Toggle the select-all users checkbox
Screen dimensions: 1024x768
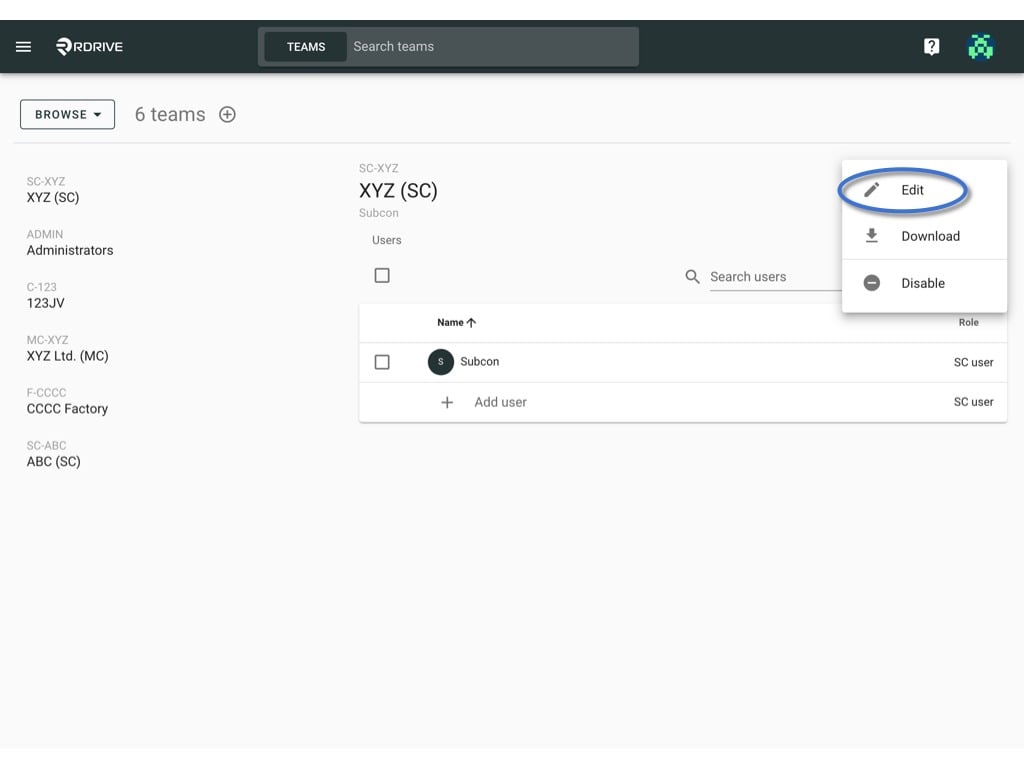(x=382, y=276)
